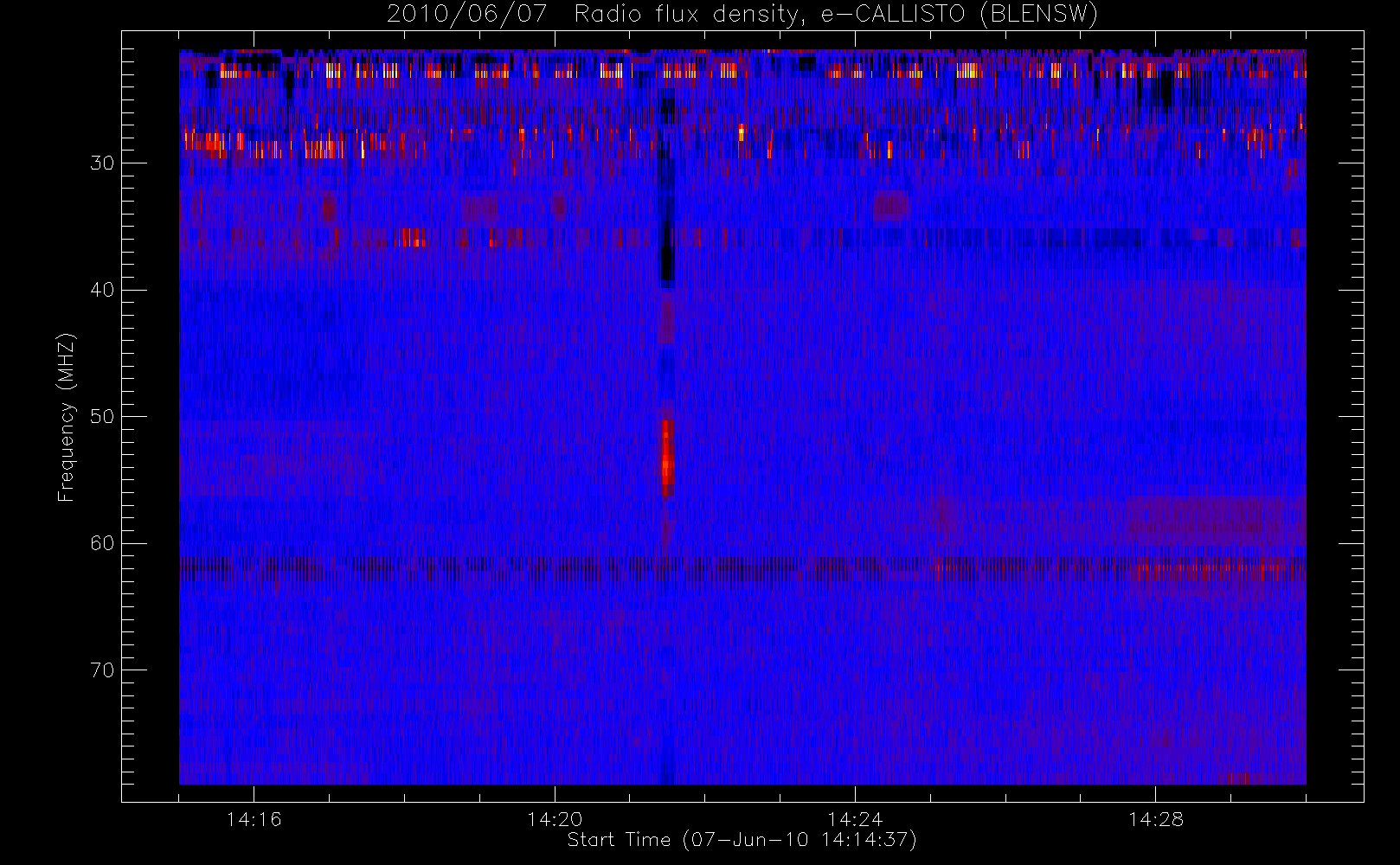Image resolution: width=1400 pixels, height=865 pixels.
Task: Click the 40 MHz frequency tick label
Action: pos(102,290)
